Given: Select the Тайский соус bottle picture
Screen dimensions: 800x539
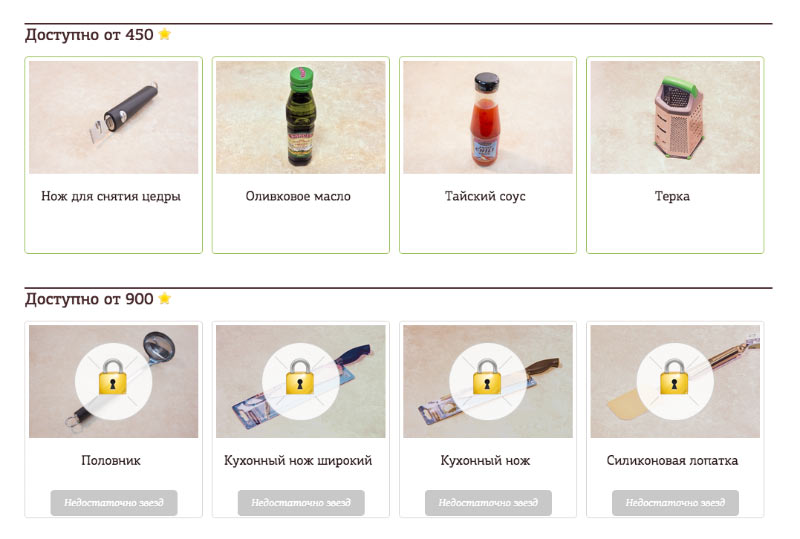Looking at the screenshot, I should point(488,117).
